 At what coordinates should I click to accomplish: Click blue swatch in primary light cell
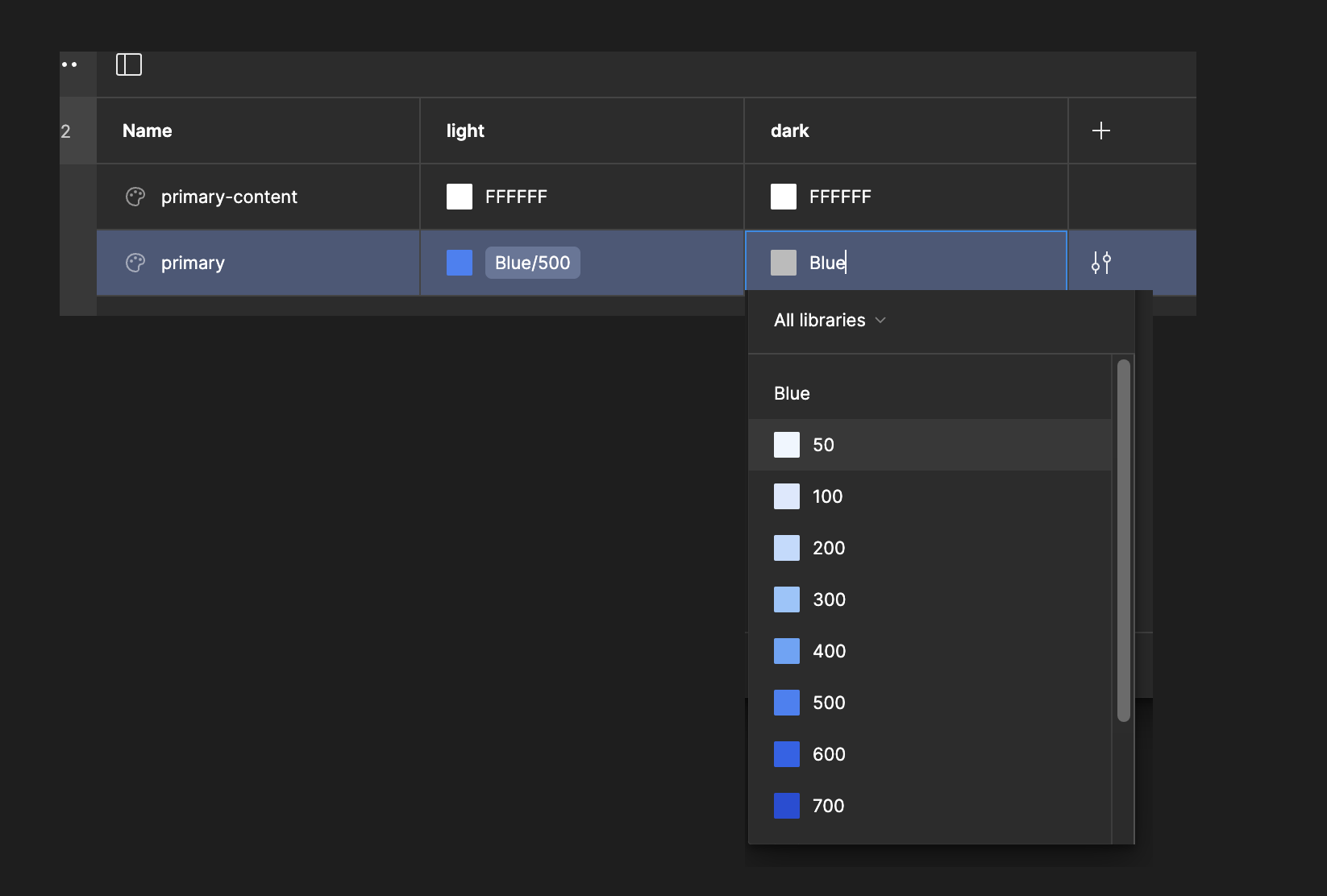click(x=460, y=263)
